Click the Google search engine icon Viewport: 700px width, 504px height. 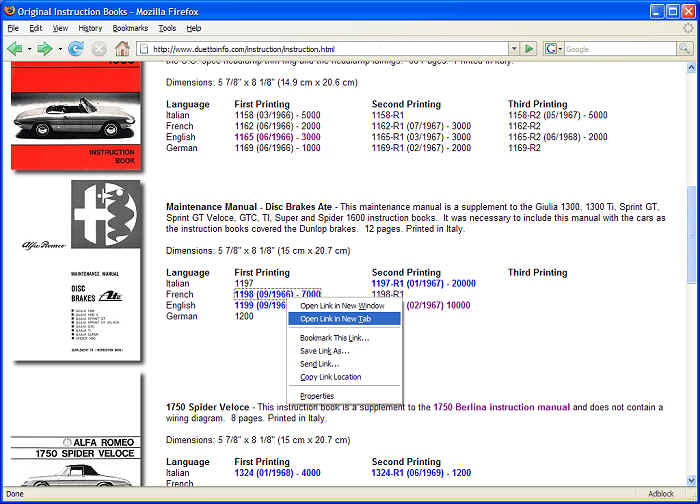pos(551,48)
